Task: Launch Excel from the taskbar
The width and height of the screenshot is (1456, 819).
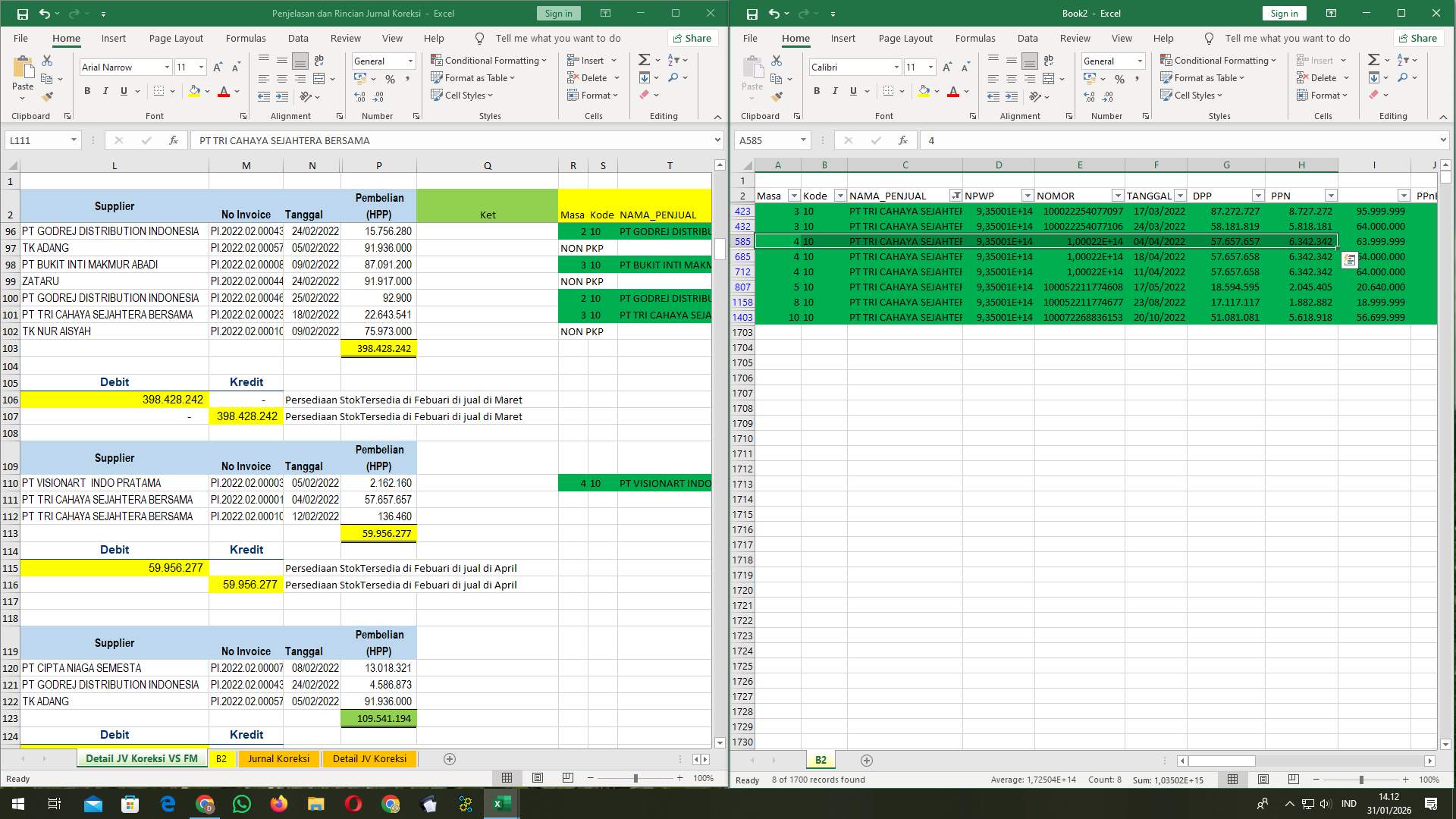Action: [501, 803]
